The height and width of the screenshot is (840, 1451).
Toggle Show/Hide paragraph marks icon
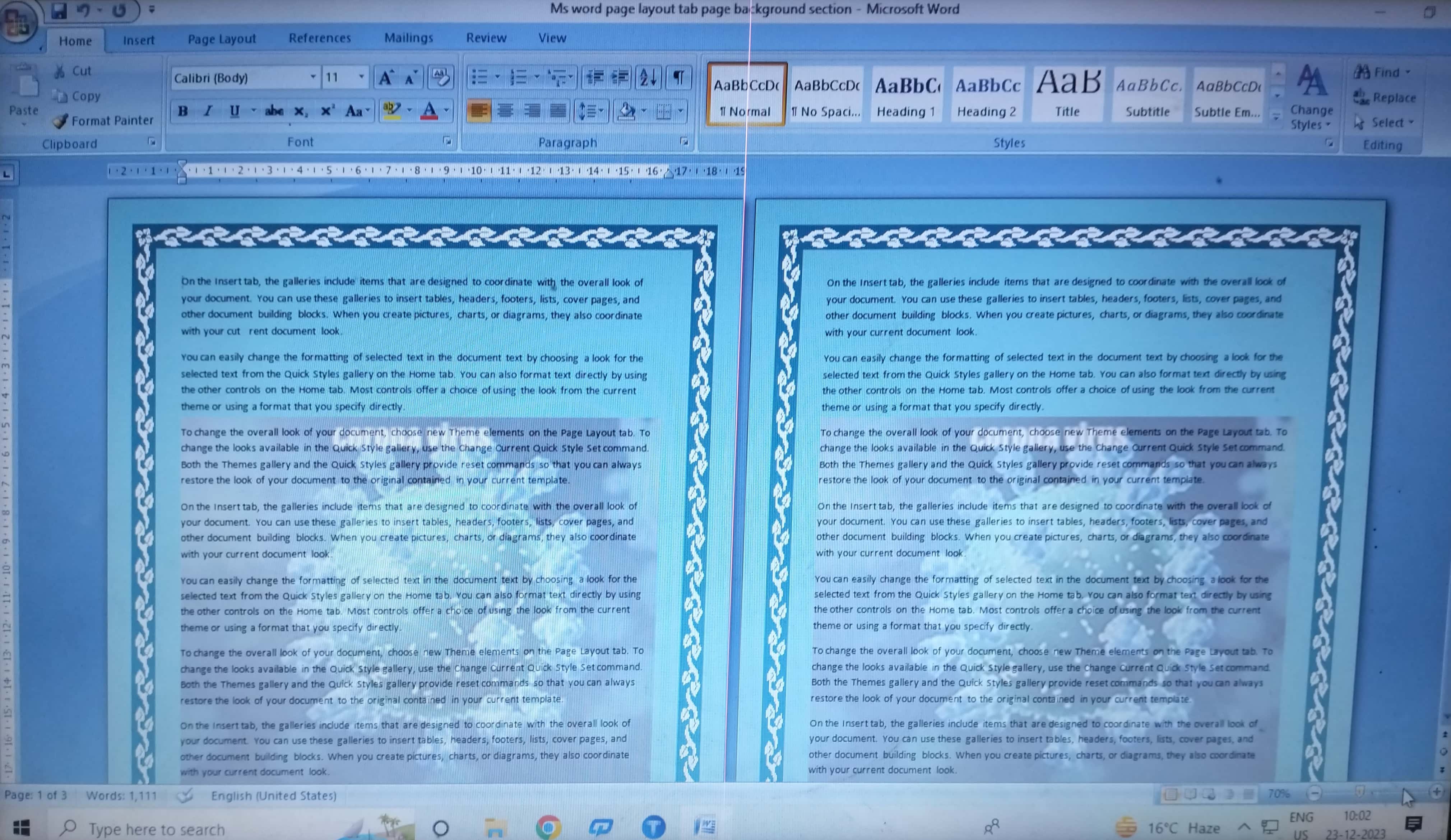[x=679, y=77]
